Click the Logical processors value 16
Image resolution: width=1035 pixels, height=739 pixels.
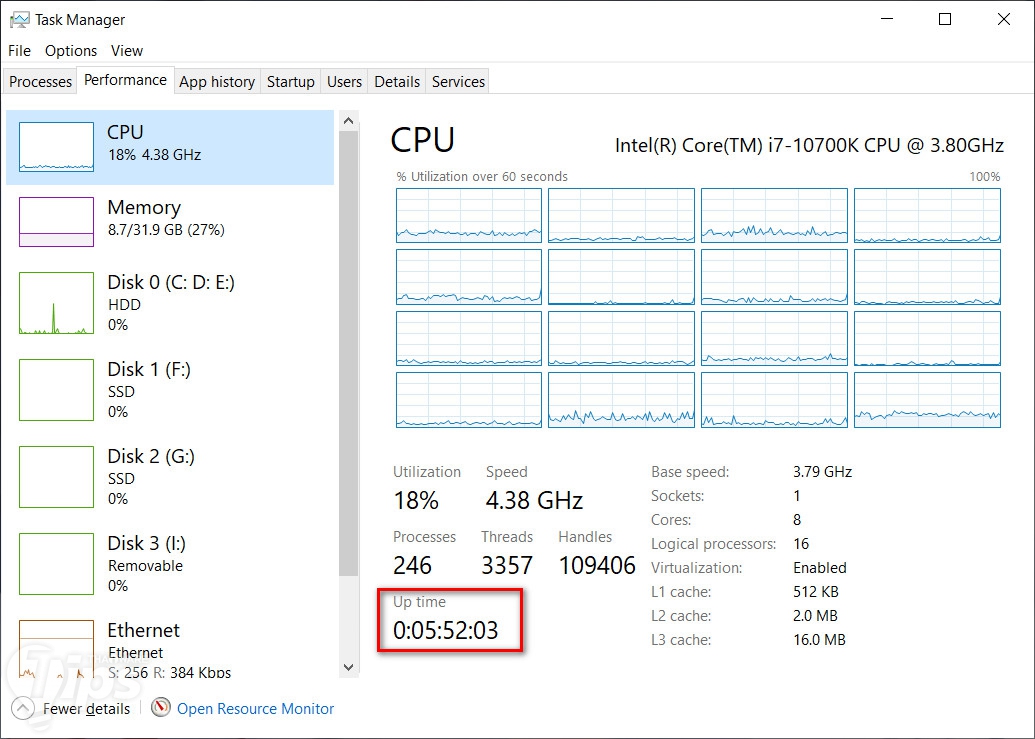[x=801, y=544]
